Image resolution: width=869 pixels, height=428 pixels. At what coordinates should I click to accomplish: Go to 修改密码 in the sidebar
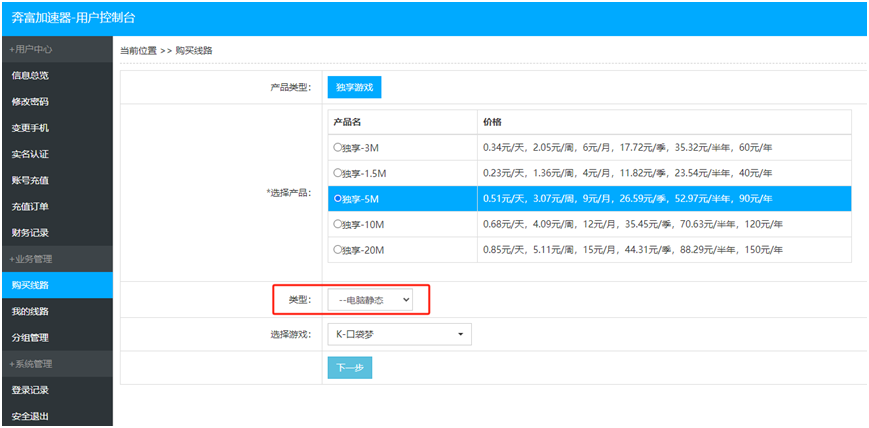(x=30, y=101)
